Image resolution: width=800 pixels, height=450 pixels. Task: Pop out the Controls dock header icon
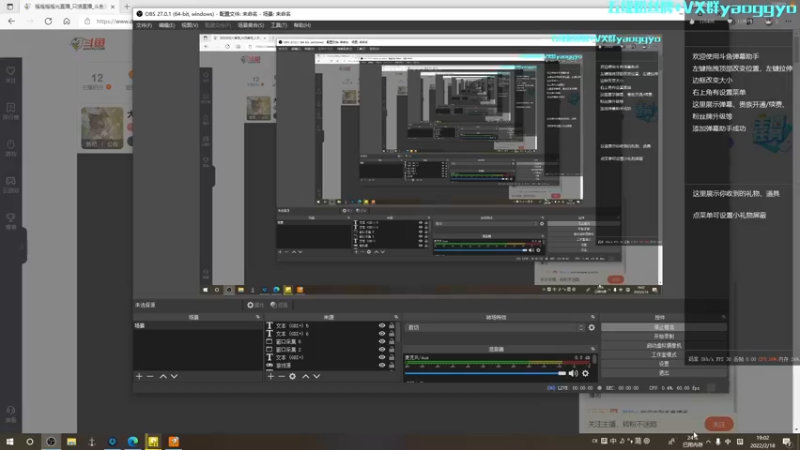(x=723, y=317)
